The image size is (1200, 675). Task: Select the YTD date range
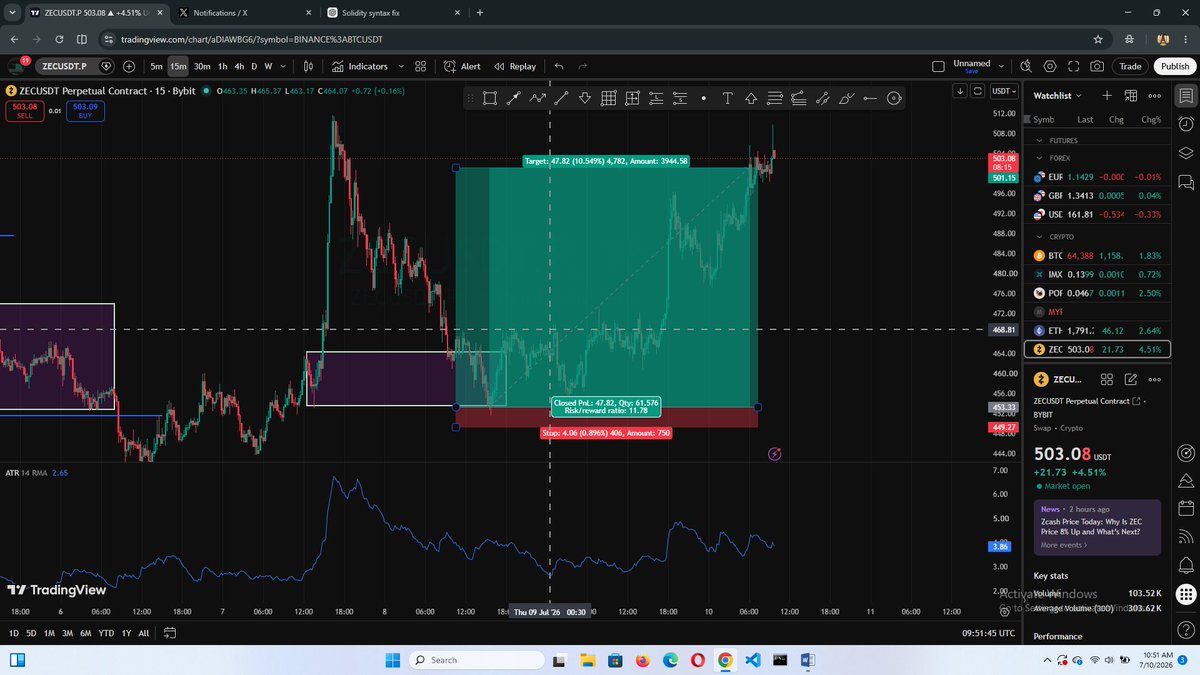pos(106,633)
